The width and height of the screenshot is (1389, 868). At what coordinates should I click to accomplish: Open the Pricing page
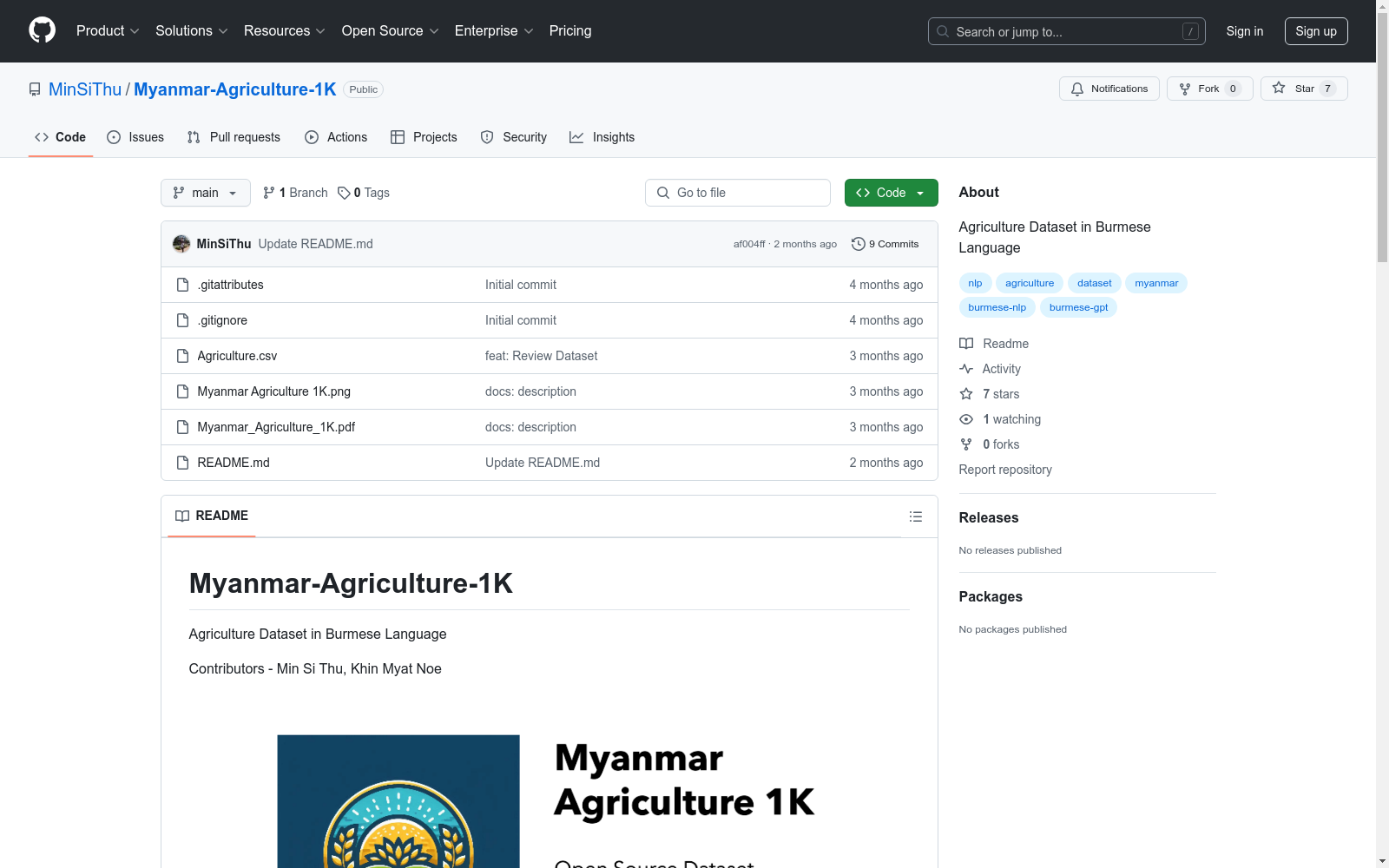(x=570, y=30)
